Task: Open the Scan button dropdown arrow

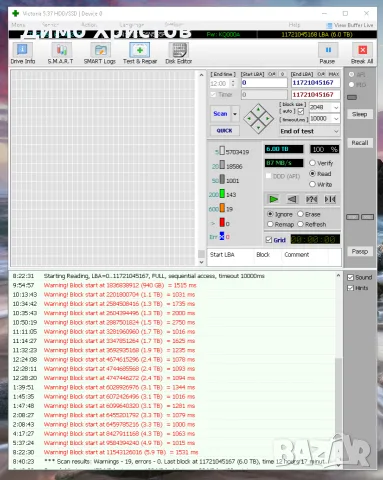Action: click(x=235, y=114)
